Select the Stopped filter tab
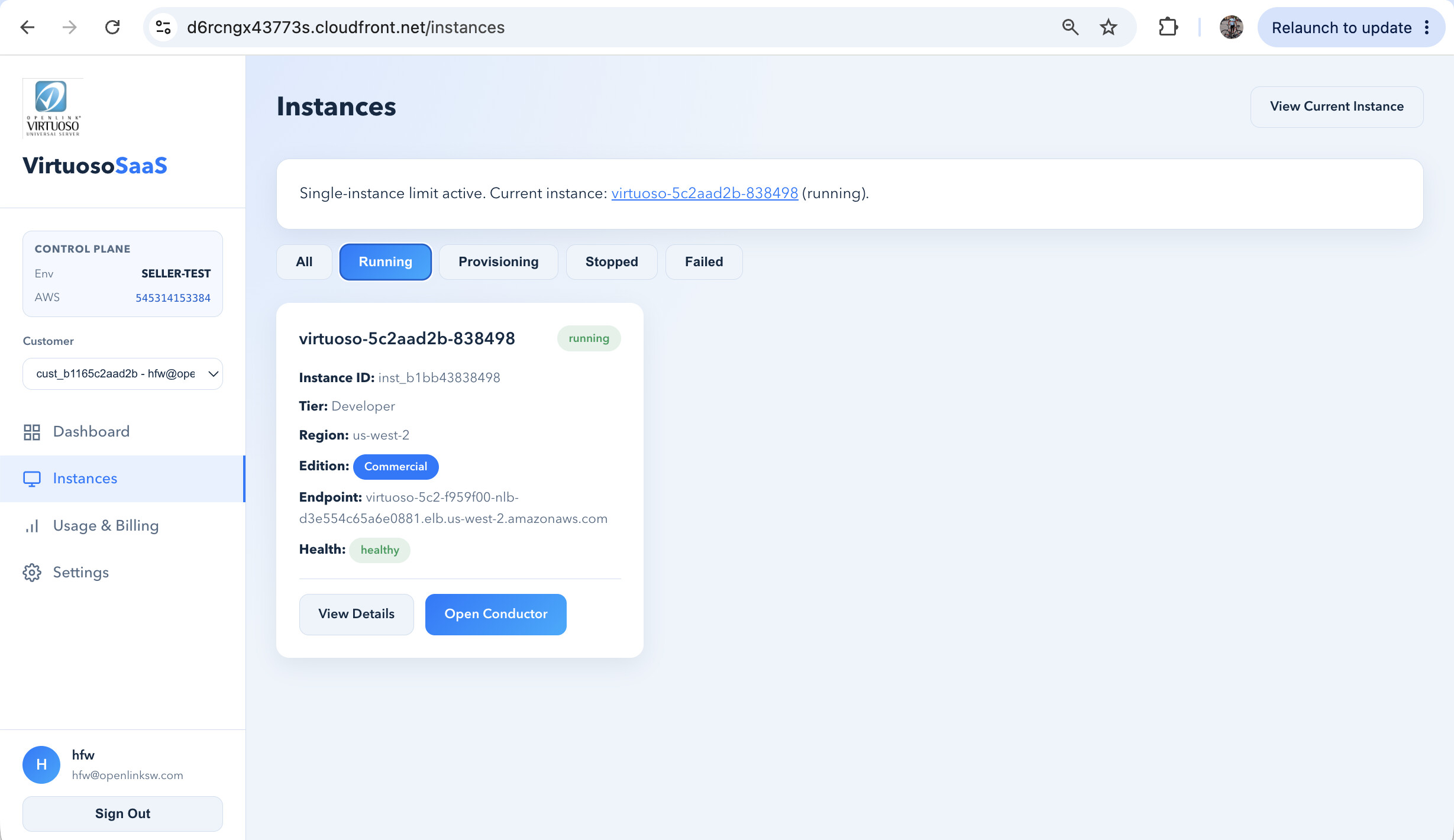This screenshot has height=840, width=1454. pos(612,262)
